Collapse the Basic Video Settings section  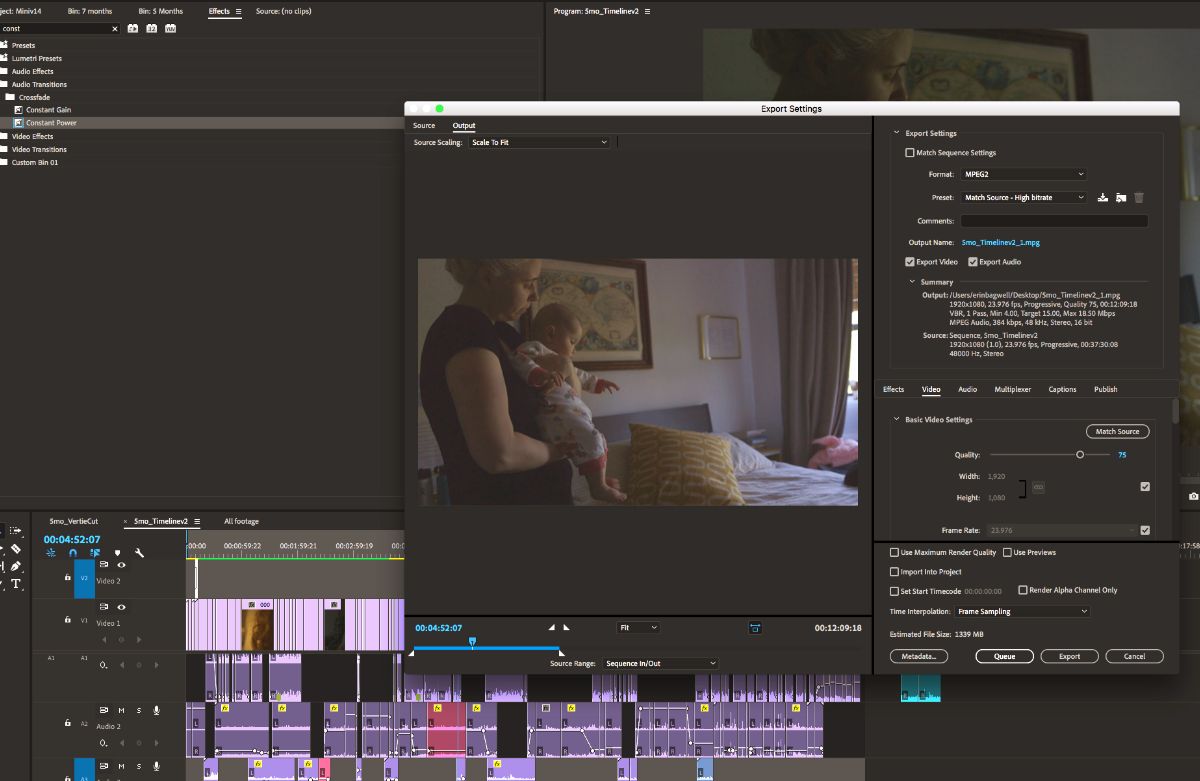click(x=896, y=420)
